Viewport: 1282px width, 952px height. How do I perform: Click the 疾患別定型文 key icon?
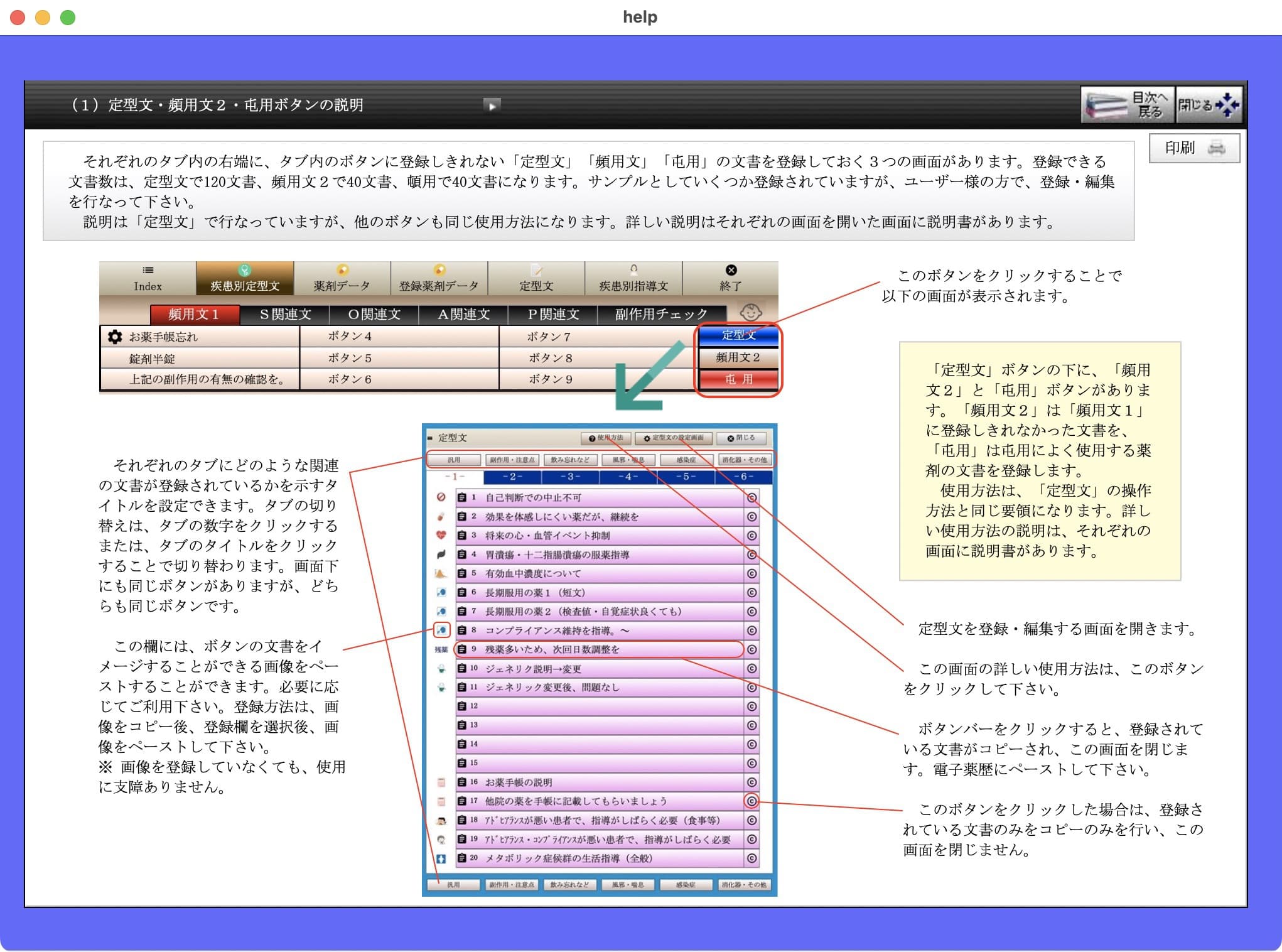244,270
